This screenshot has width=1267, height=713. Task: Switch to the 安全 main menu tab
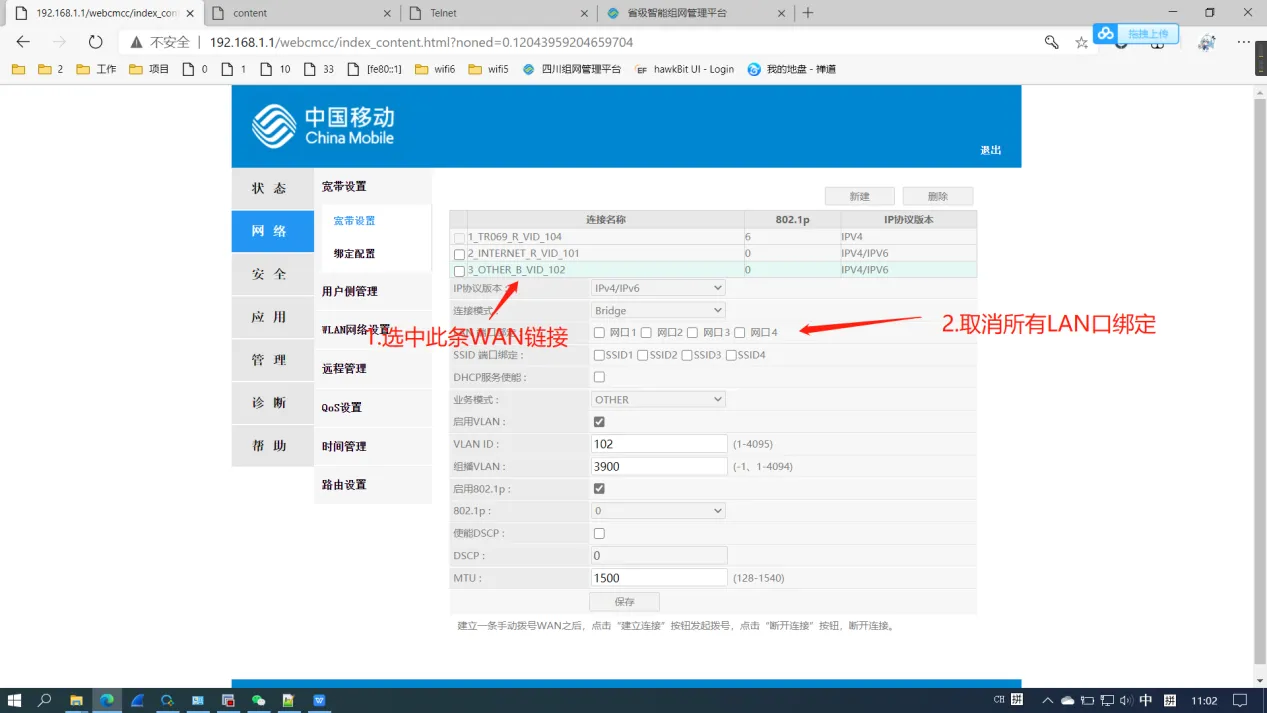point(272,274)
